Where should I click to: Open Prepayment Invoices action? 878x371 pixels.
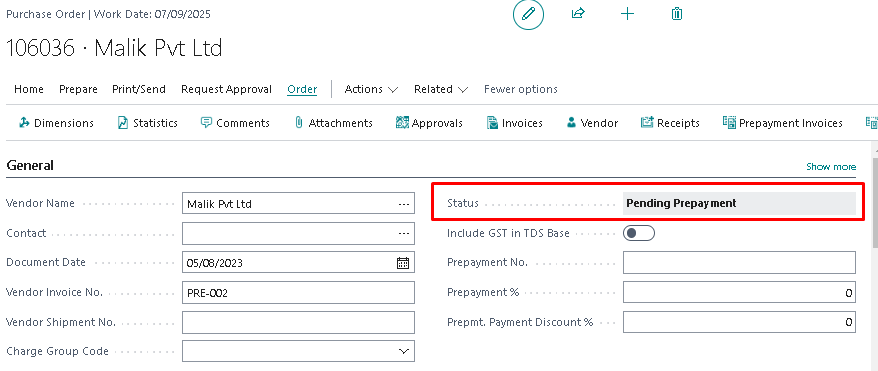point(782,123)
